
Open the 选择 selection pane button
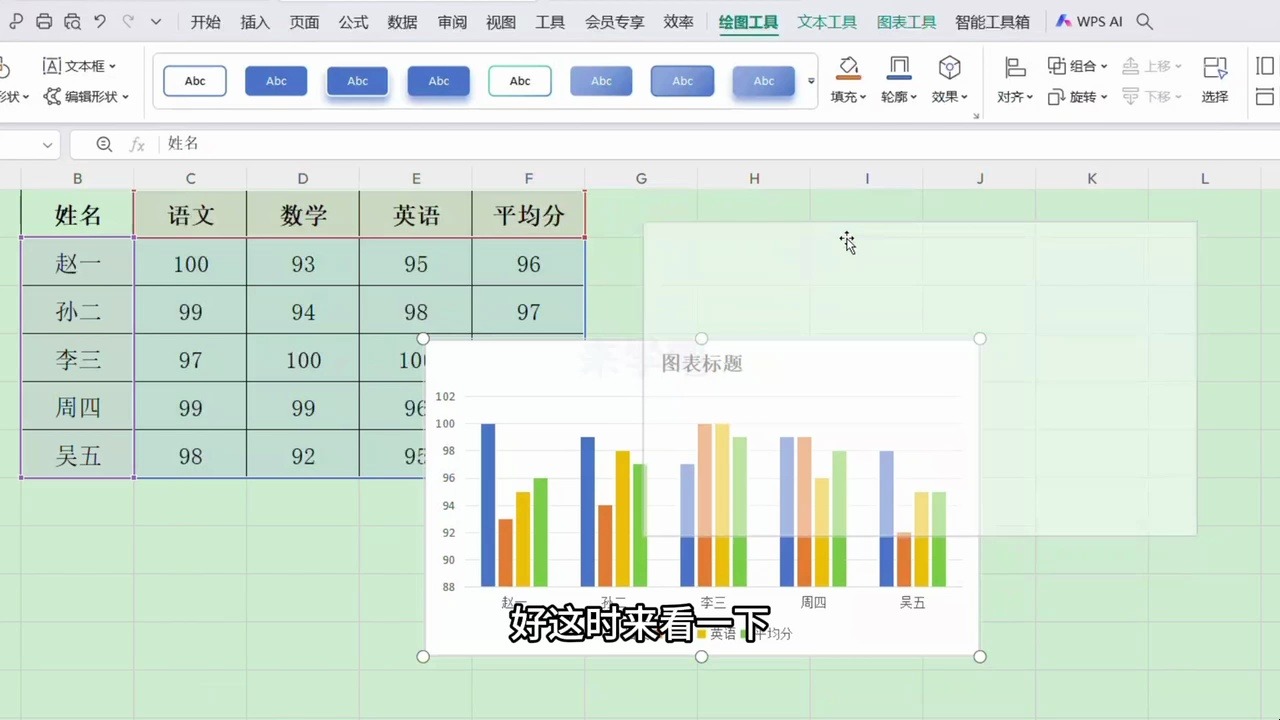click(1215, 80)
